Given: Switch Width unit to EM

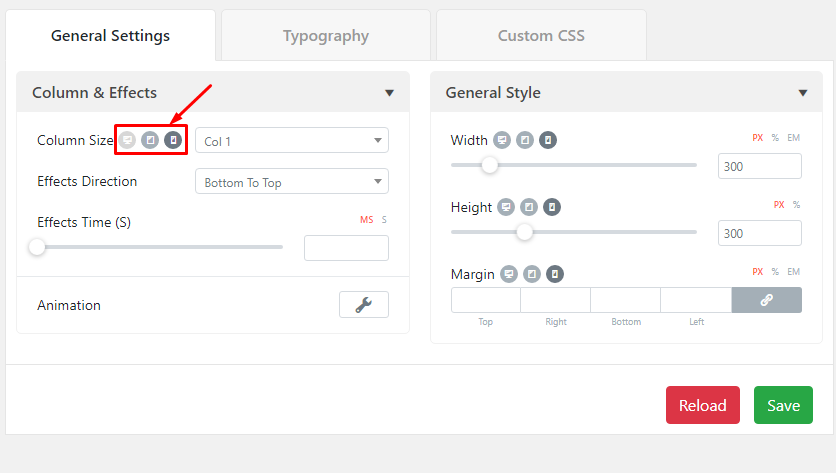Looking at the screenshot, I should [x=794, y=138].
